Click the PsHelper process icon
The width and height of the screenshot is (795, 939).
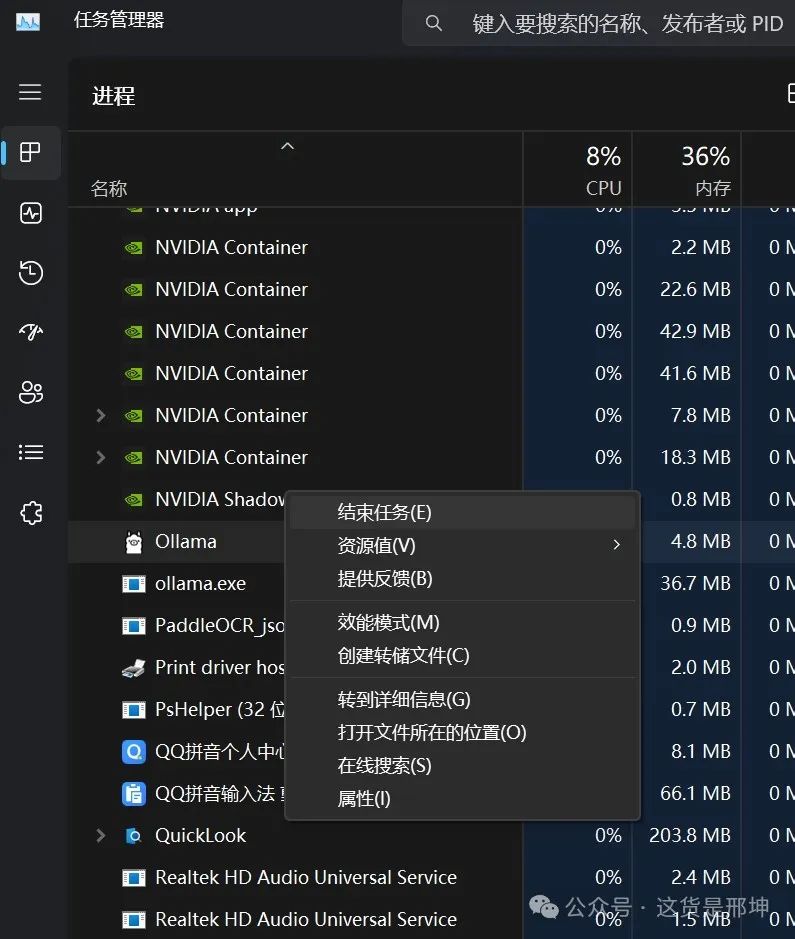[133, 710]
